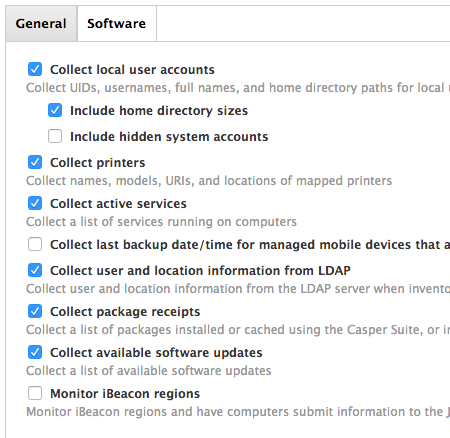
Task: Open the Software tab
Action: [x=117, y=24]
